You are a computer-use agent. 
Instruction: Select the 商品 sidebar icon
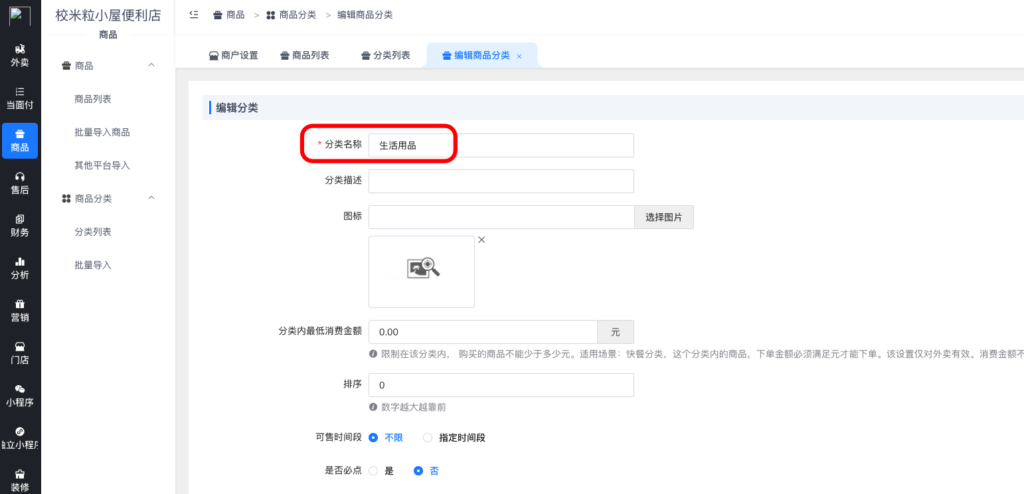click(20, 140)
